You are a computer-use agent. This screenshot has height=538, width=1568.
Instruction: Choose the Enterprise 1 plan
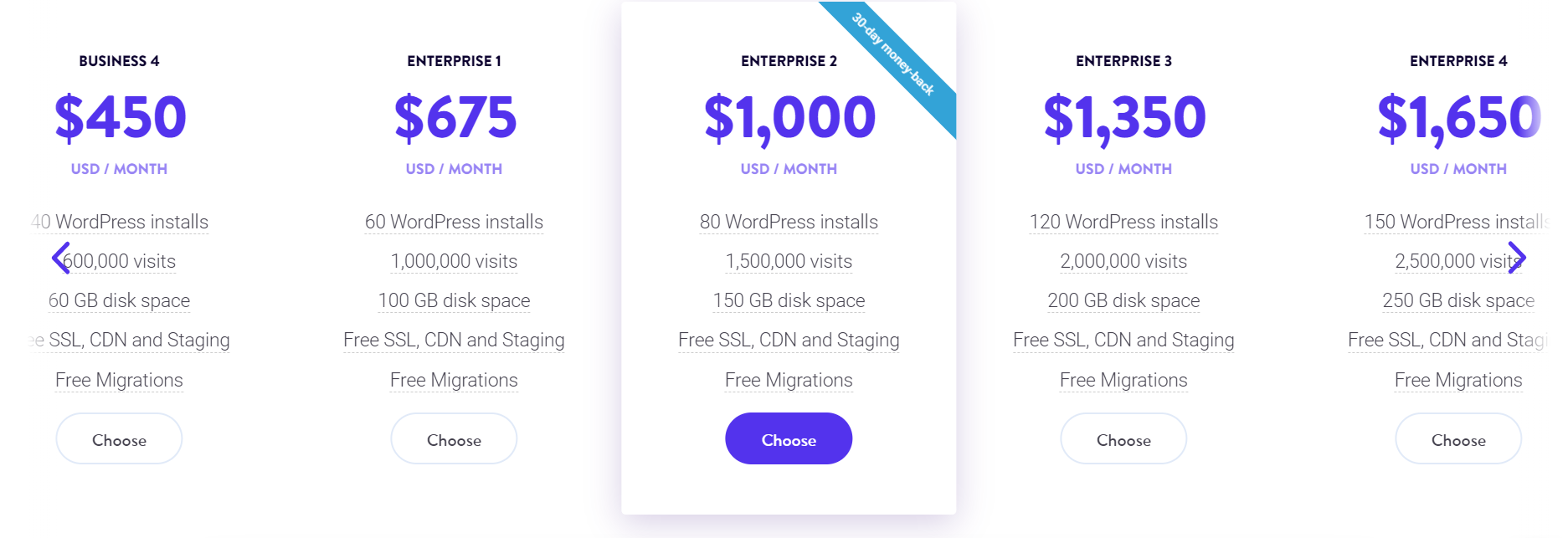(x=454, y=439)
